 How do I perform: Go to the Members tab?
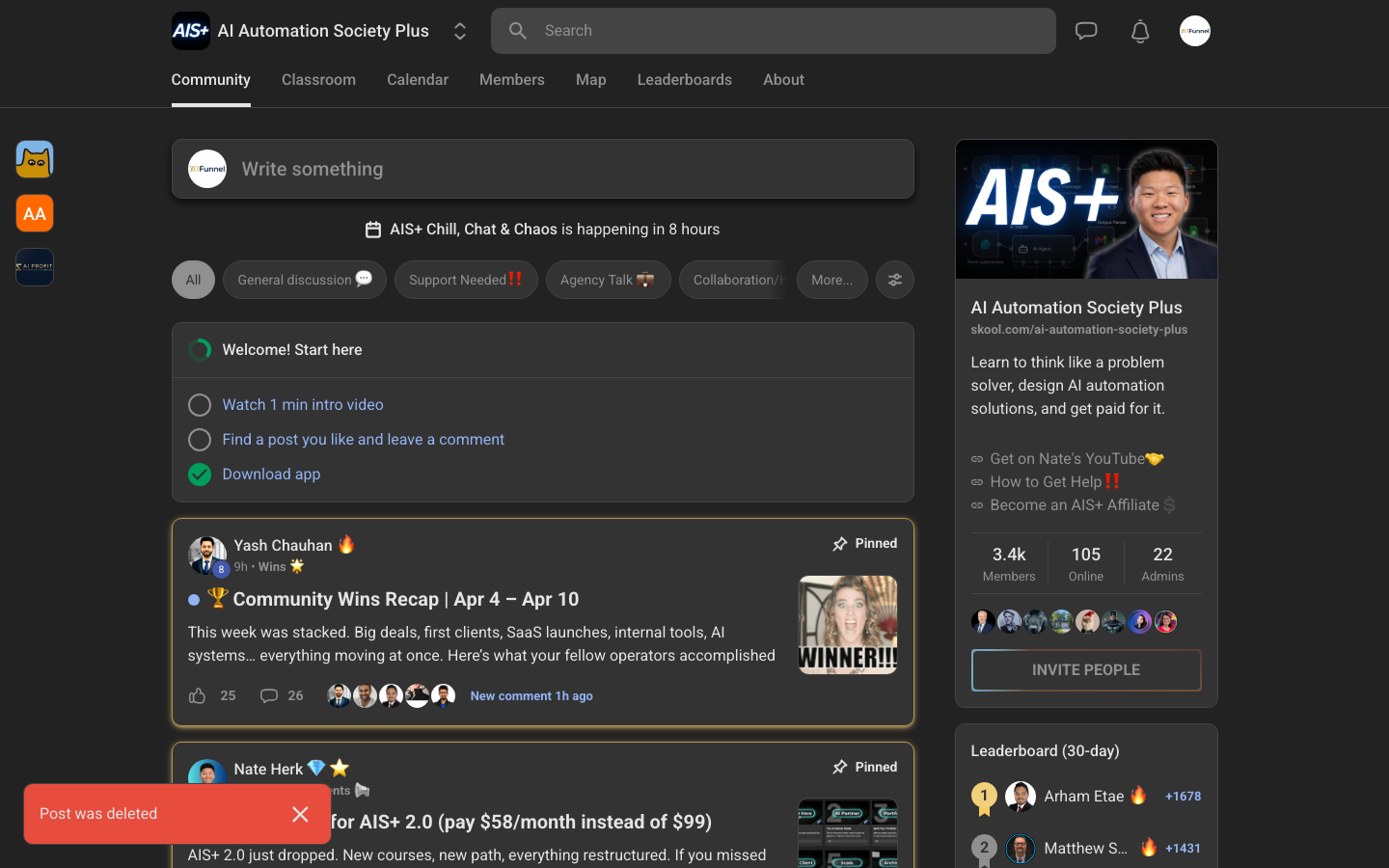pyautogui.click(x=512, y=80)
